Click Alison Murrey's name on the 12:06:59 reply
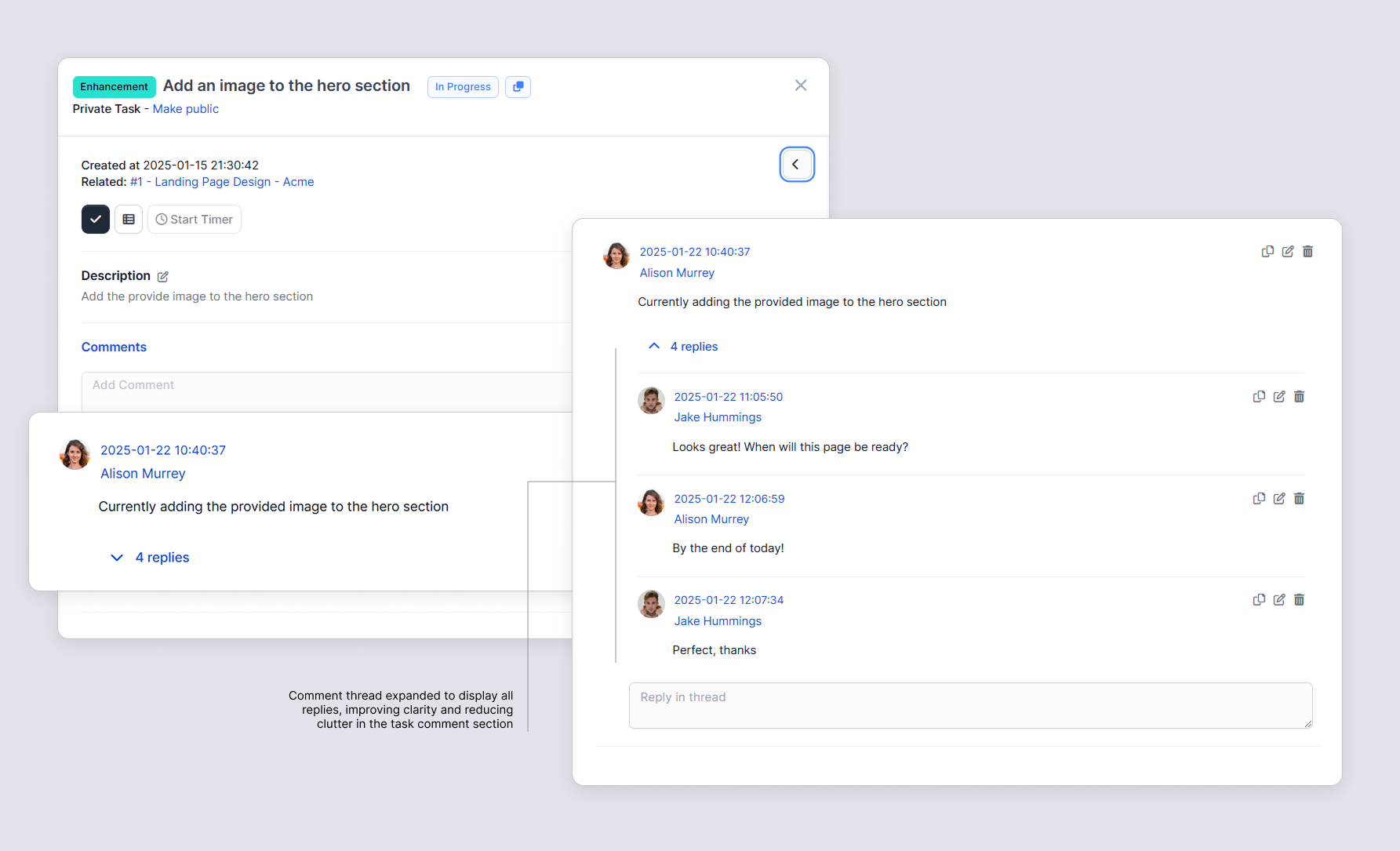The height and width of the screenshot is (851, 1400). [711, 519]
